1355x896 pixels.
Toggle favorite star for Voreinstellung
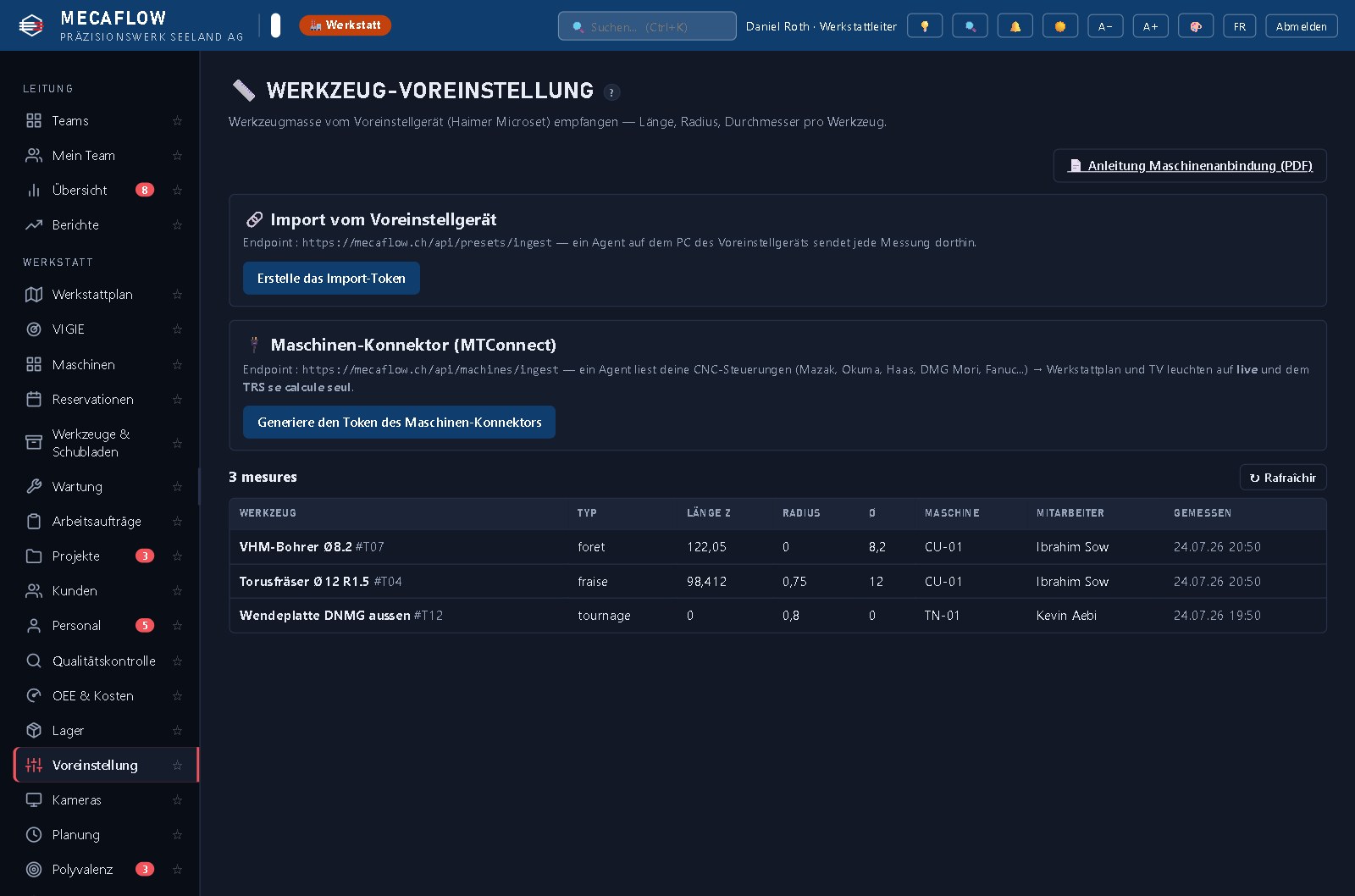point(177,766)
